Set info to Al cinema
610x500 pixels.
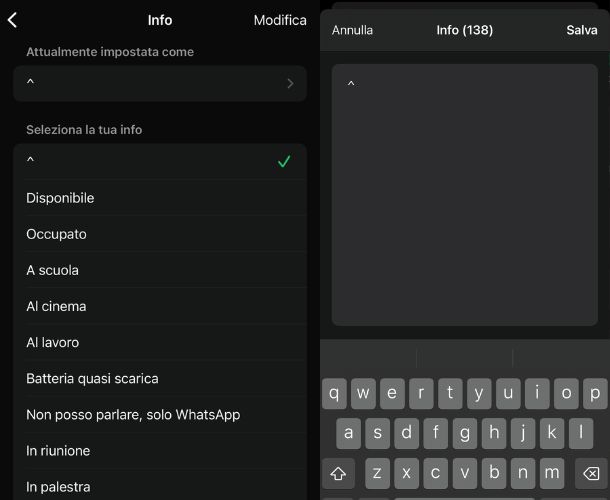[x=160, y=306]
